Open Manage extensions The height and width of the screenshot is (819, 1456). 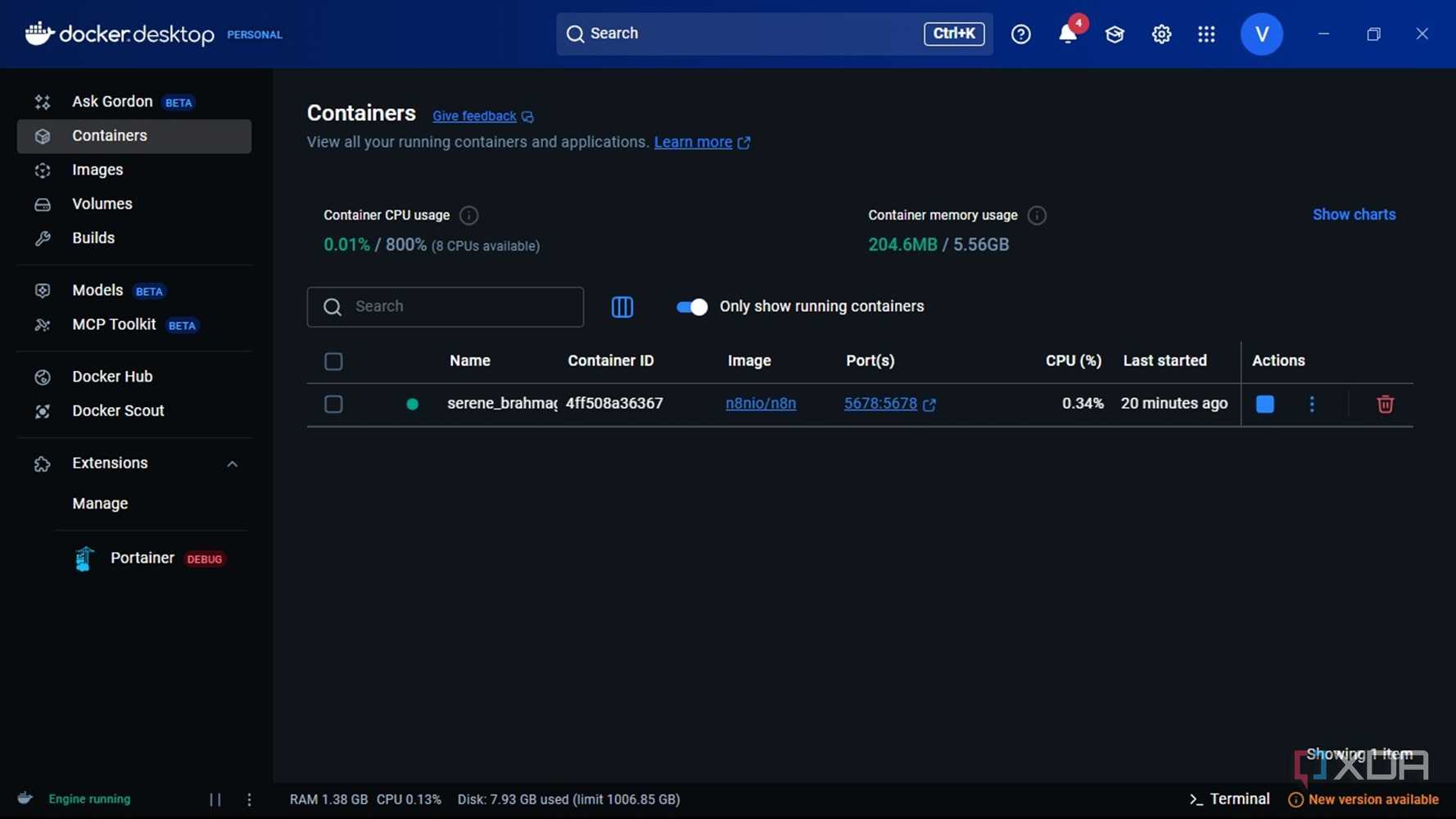click(100, 504)
